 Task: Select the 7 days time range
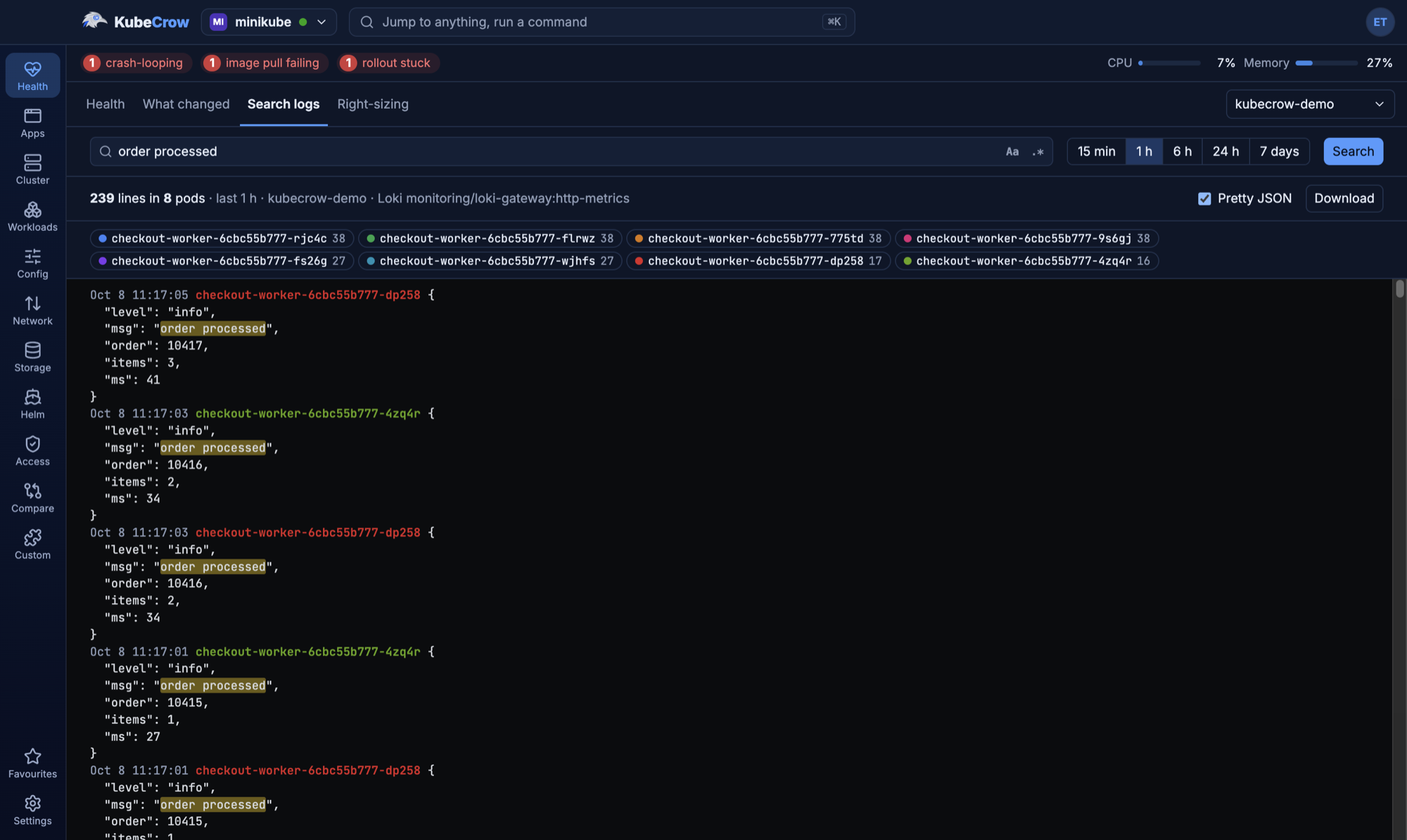(1279, 151)
